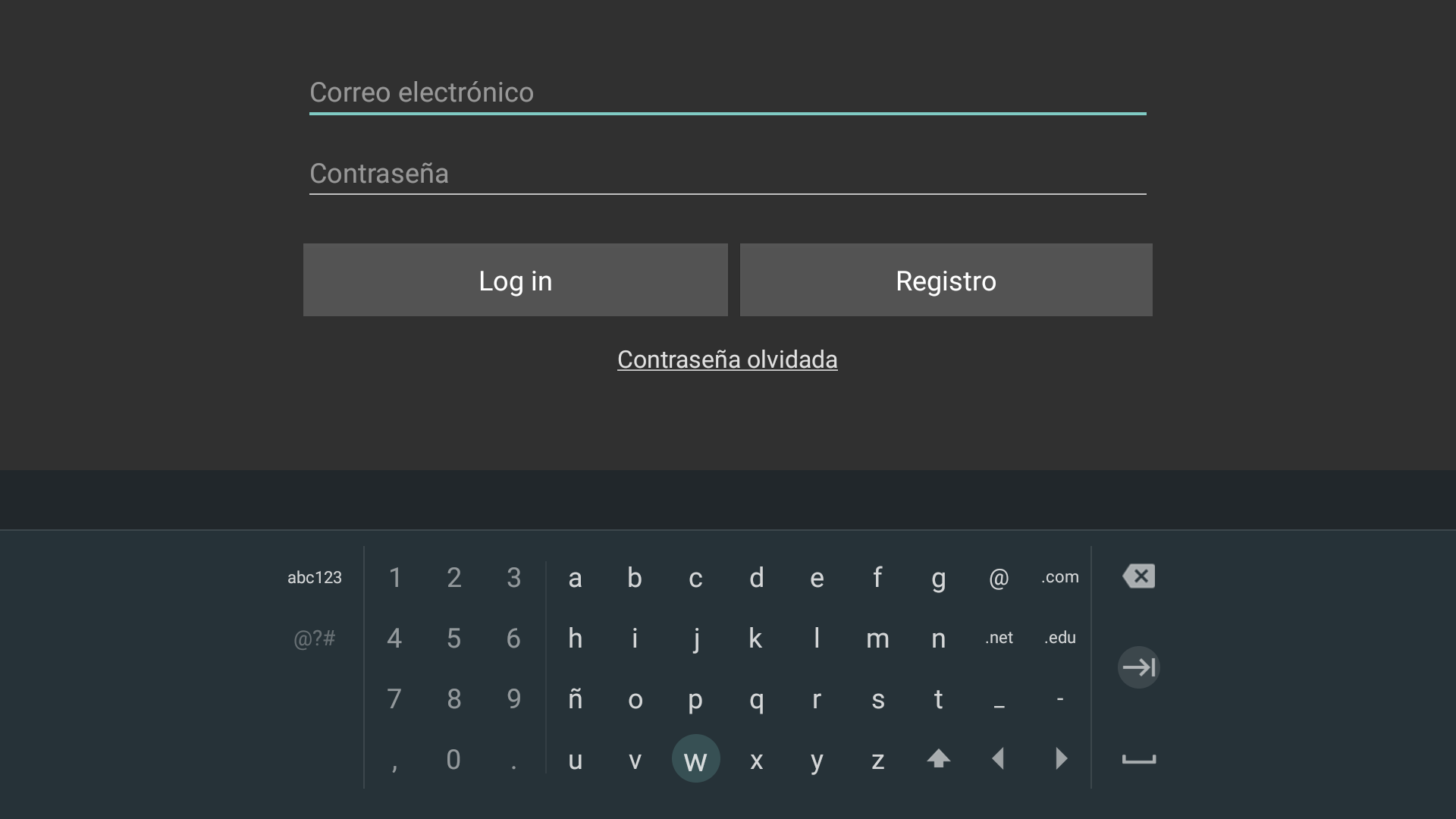The height and width of the screenshot is (819, 1456).
Task: Insert the .net shortcut key
Action: coord(999,638)
